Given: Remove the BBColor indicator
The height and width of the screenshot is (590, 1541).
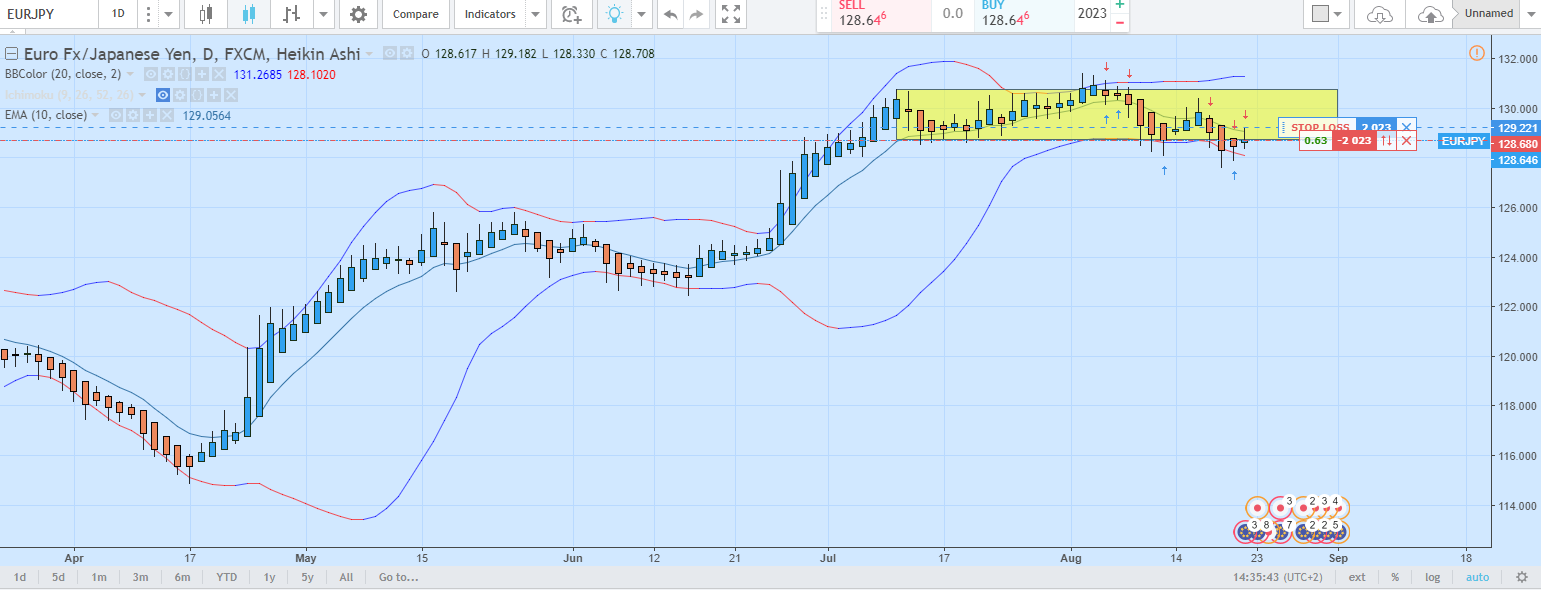Looking at the screenshot, I should pos(217,74).
